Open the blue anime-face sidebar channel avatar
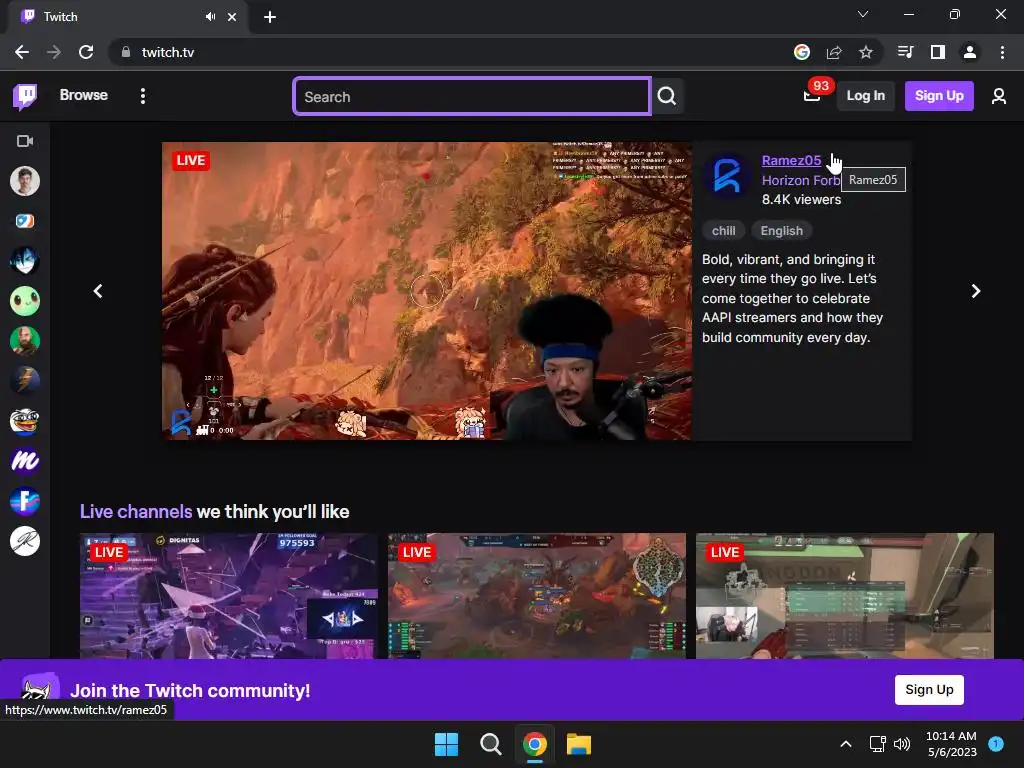 tap(25, 261)
